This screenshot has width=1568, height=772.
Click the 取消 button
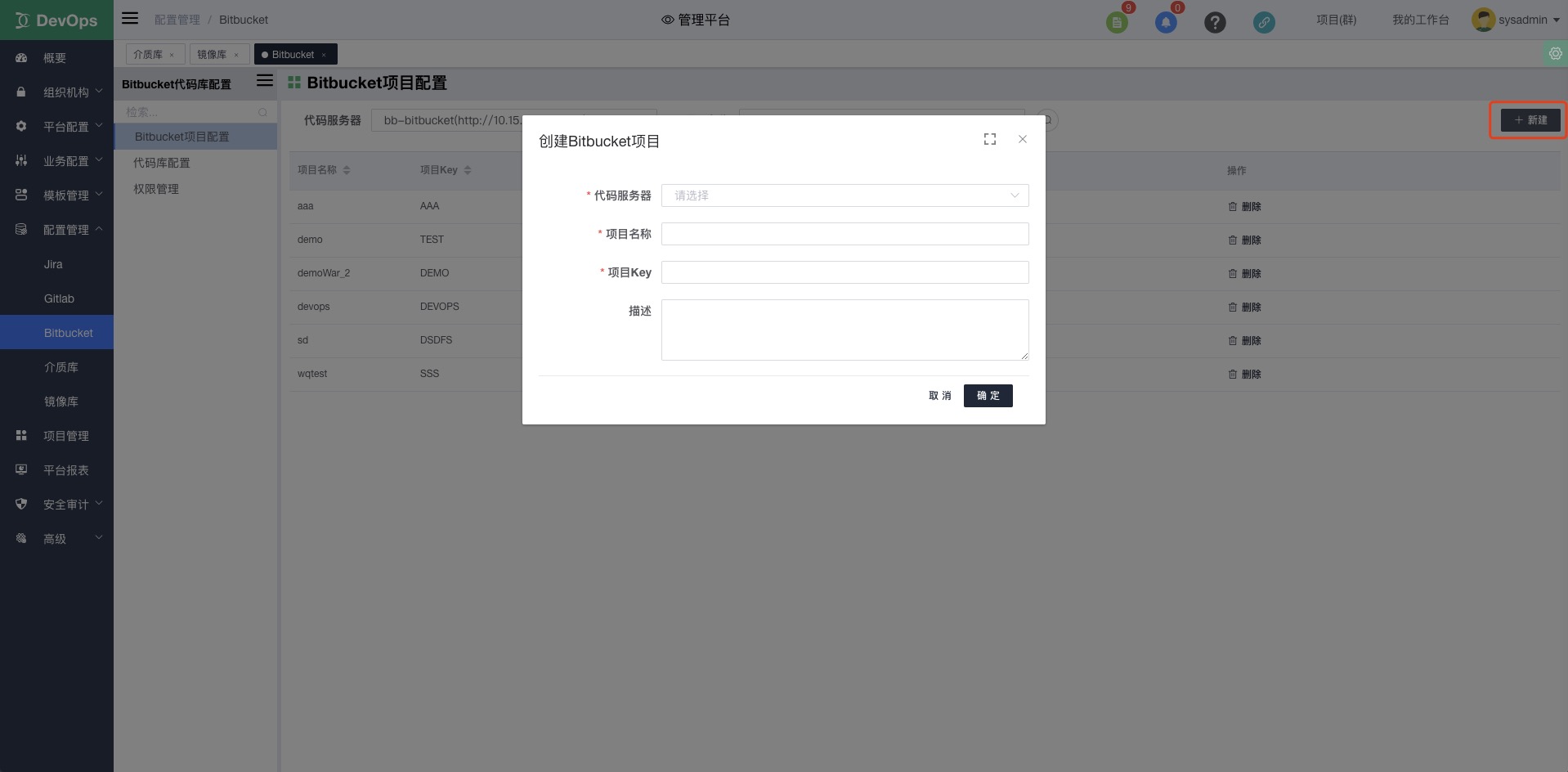[x=939, y=396]
